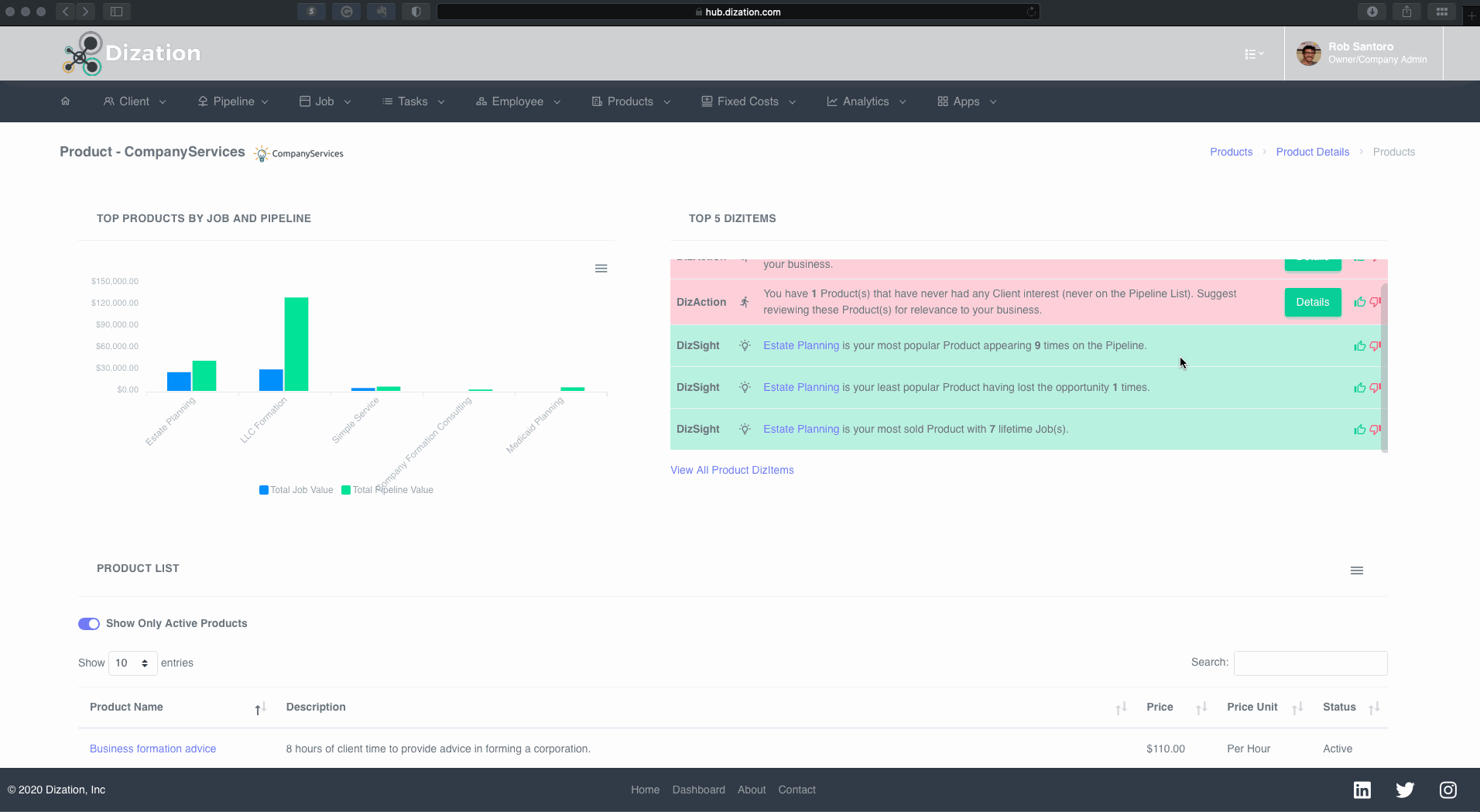Thumbs up the least popular Product DizSight
Screen dimensions: 1480x812
[1359, 388]
